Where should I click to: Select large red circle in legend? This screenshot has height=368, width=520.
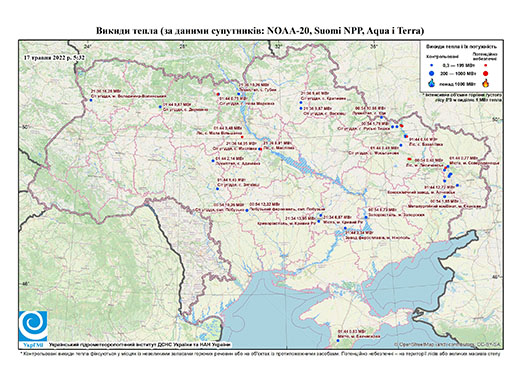point(486,73)
